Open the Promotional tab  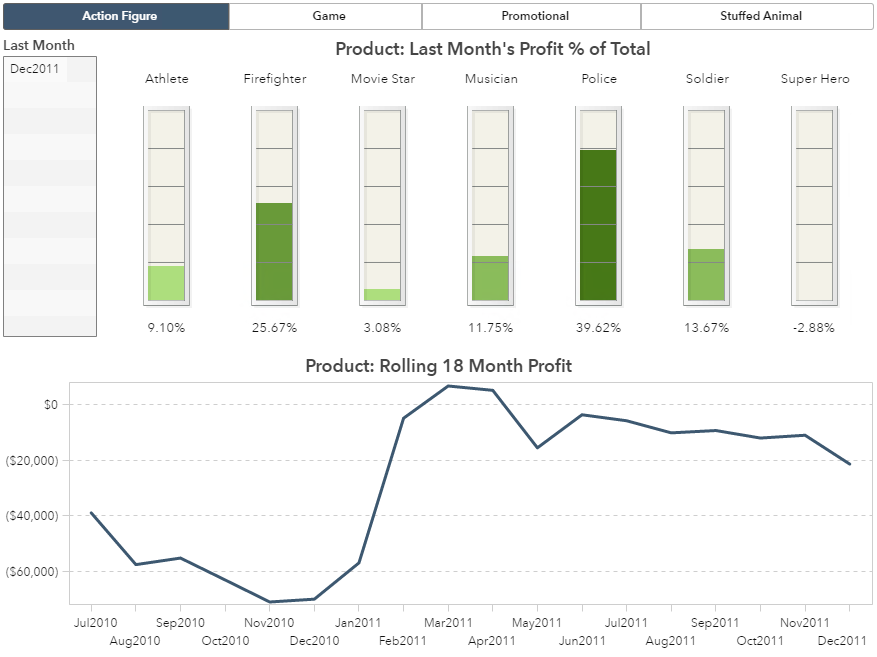coord(534,16)
